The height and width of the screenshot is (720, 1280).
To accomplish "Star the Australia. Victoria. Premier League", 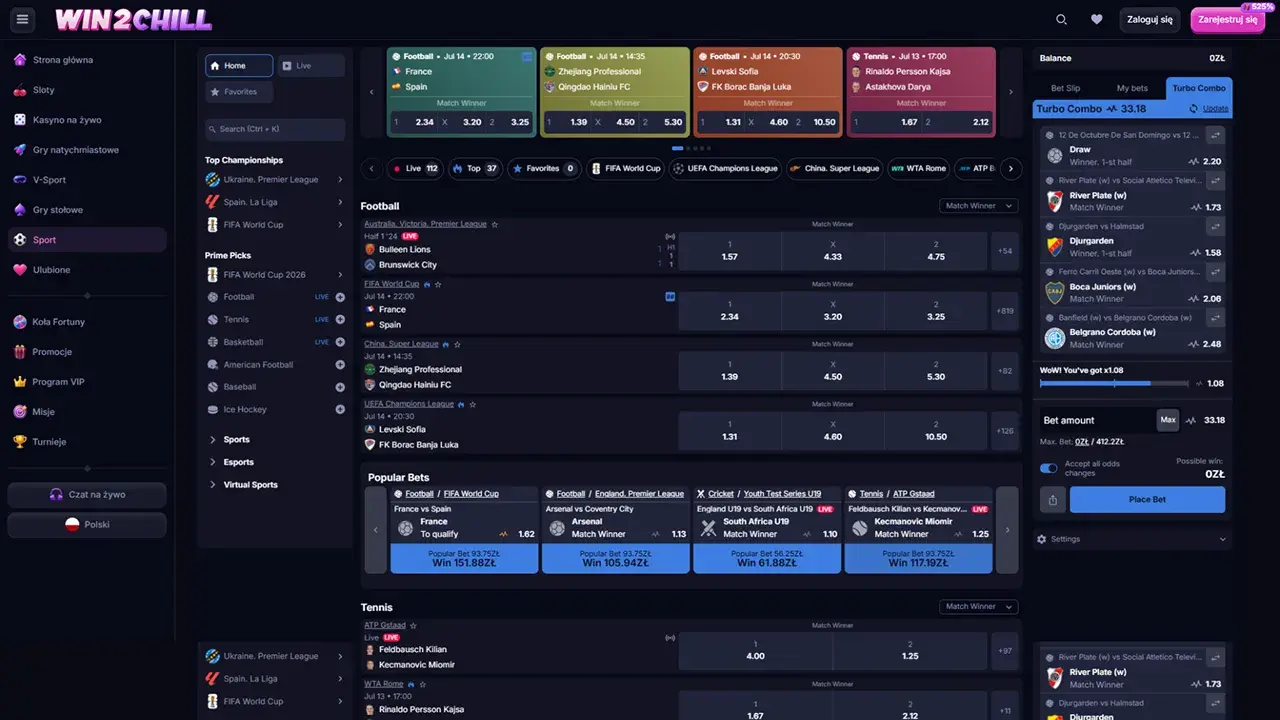I will [494, 224].
